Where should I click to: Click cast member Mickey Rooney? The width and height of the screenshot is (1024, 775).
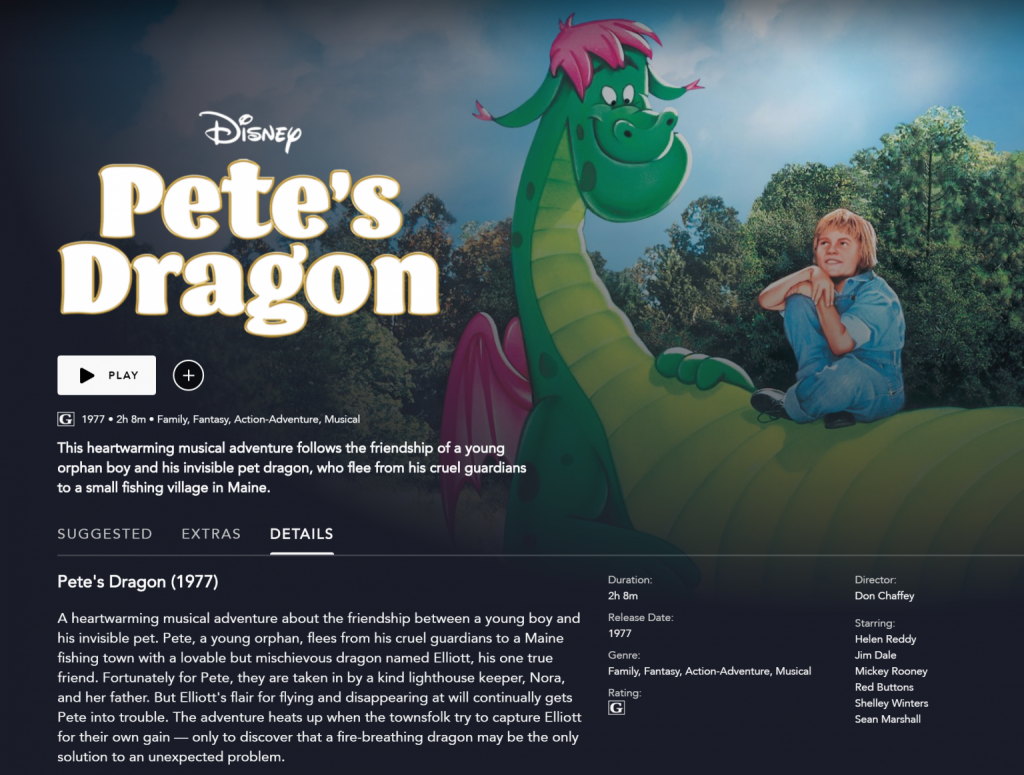pos(891,671)
